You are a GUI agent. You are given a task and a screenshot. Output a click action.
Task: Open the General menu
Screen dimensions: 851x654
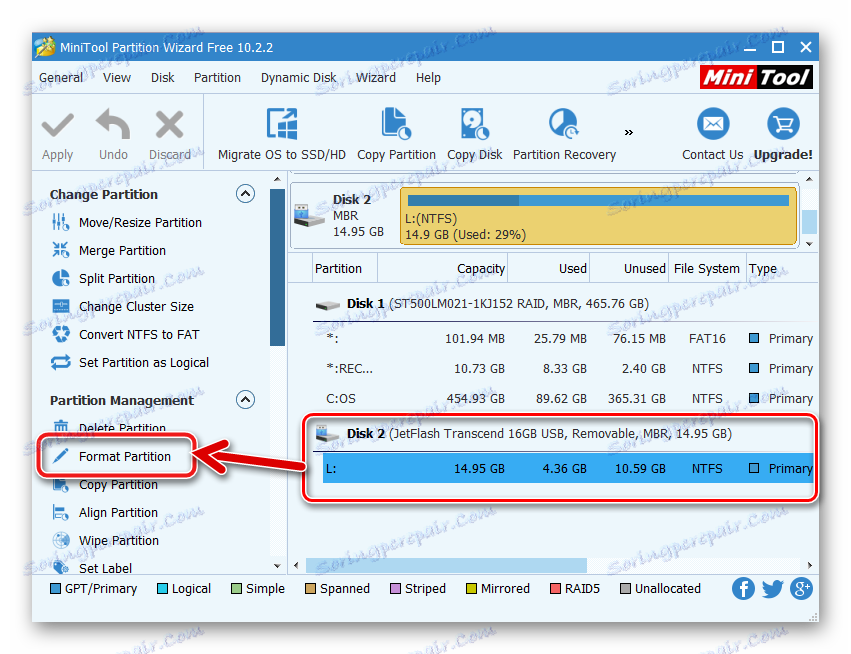click(x=61, y=78)
